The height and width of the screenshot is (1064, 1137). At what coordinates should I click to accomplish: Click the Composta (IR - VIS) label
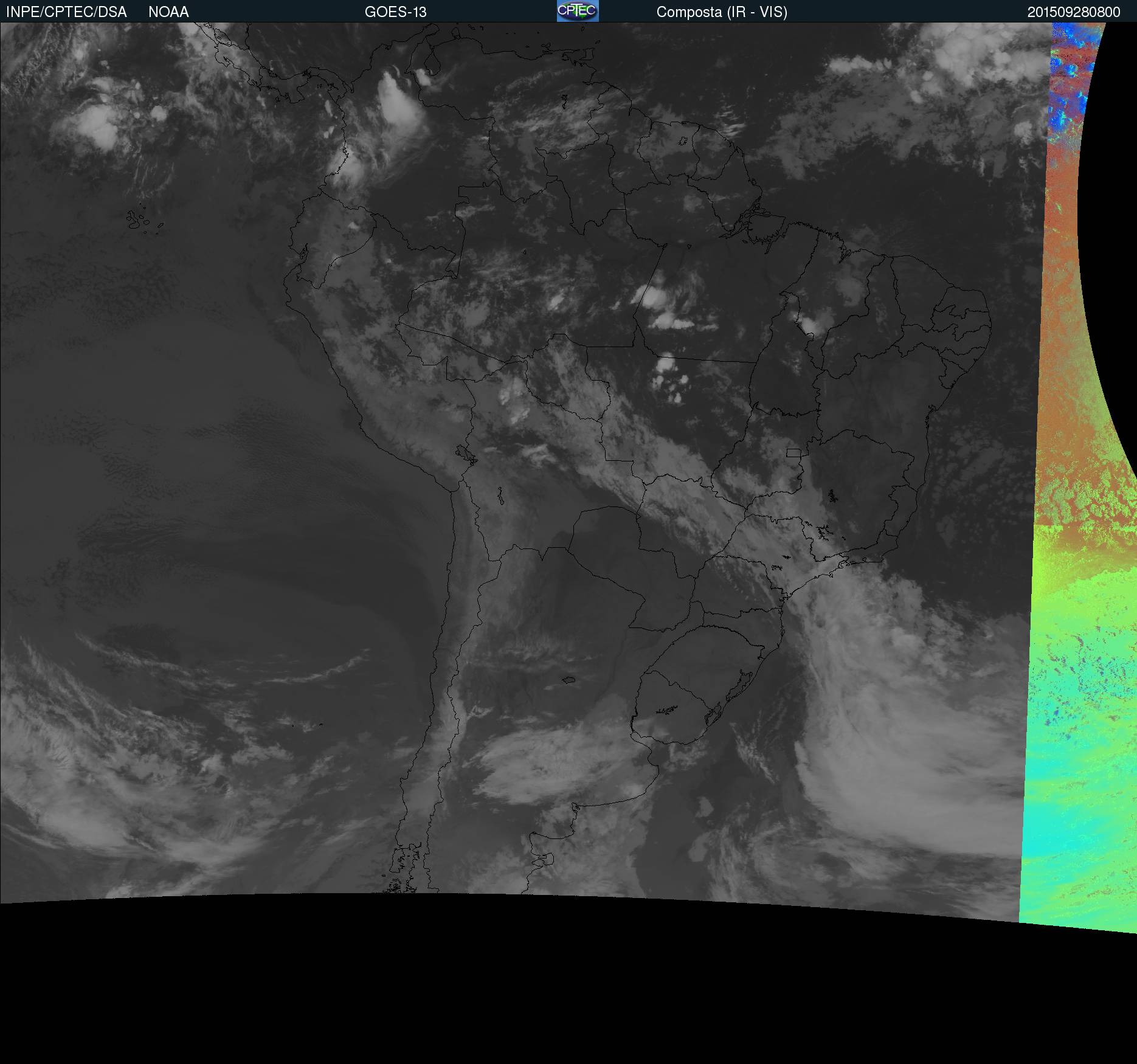[722, 12]
